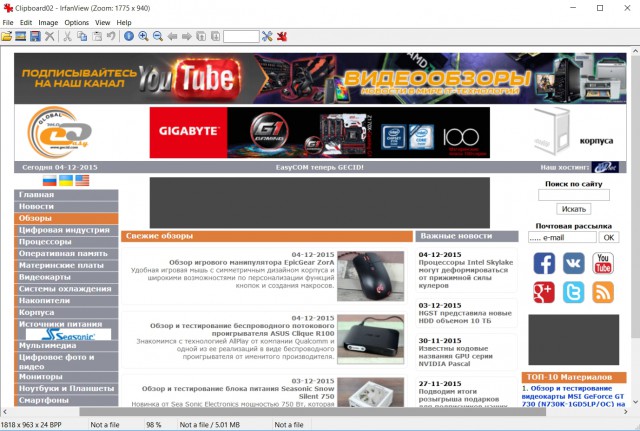Select Мониторы in site navigation
Image resolution: width=640 pixels, height=431 pixels.
click(x=66, y=377)
